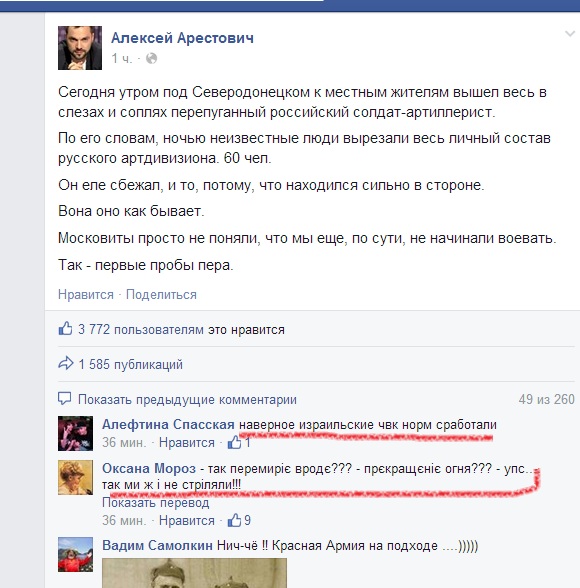
Task: Open Алексей Арестович profile name link
Action: pyautogui.click(x=182, y=38)
